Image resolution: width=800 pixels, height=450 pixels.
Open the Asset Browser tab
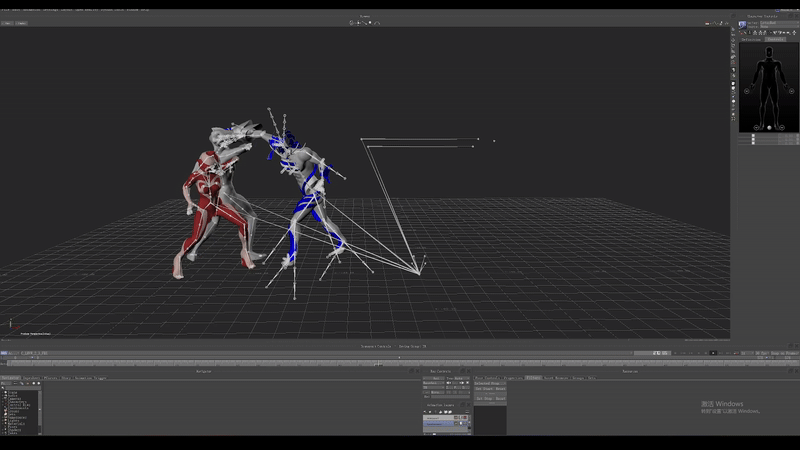click(x=556, y=378)
